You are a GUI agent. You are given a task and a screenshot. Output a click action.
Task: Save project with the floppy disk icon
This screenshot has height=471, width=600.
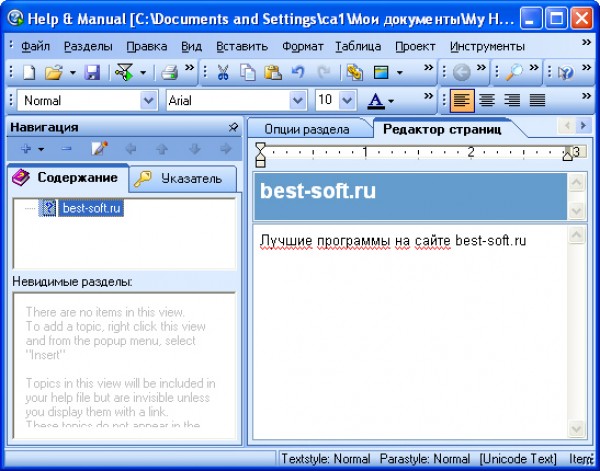(x=92, y=72)
